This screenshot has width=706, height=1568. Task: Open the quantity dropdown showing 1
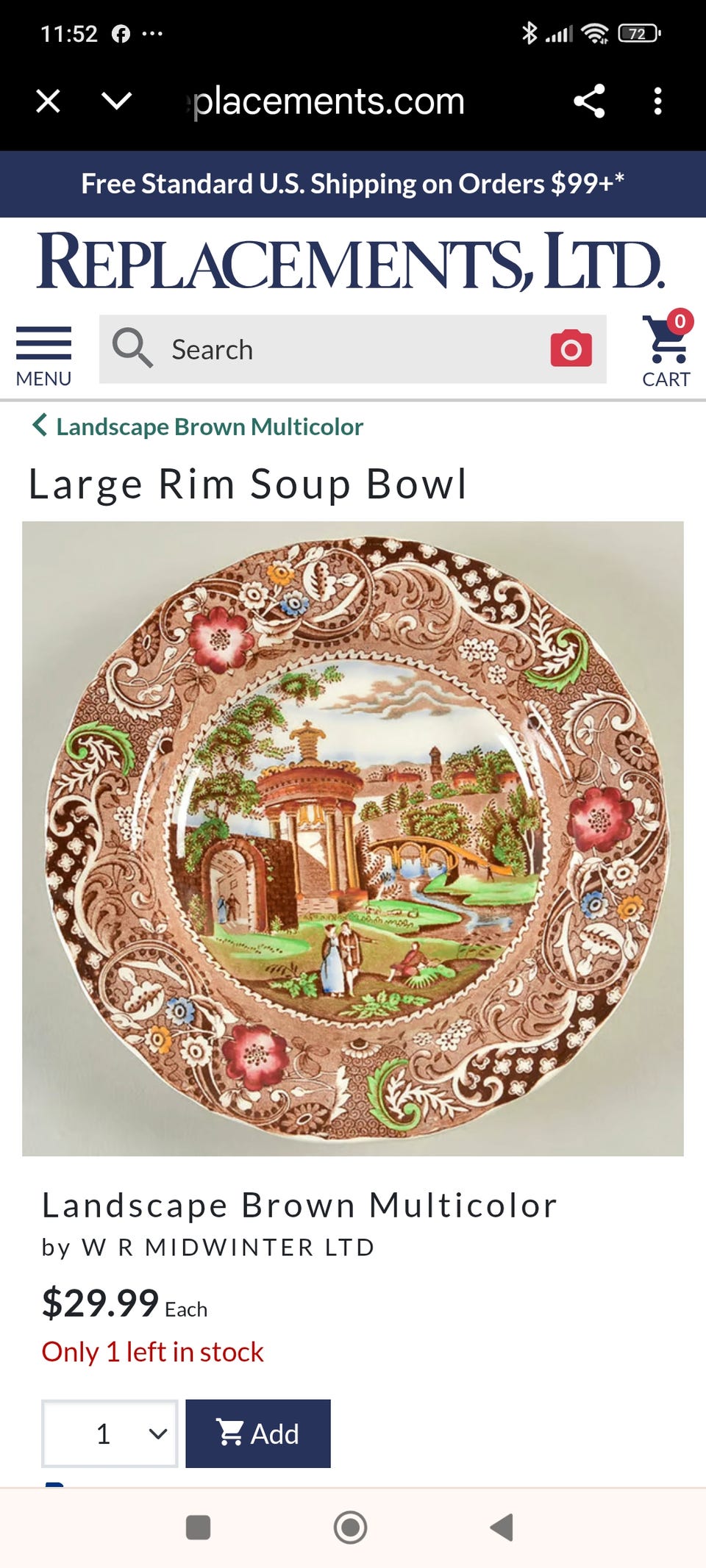110,1433
